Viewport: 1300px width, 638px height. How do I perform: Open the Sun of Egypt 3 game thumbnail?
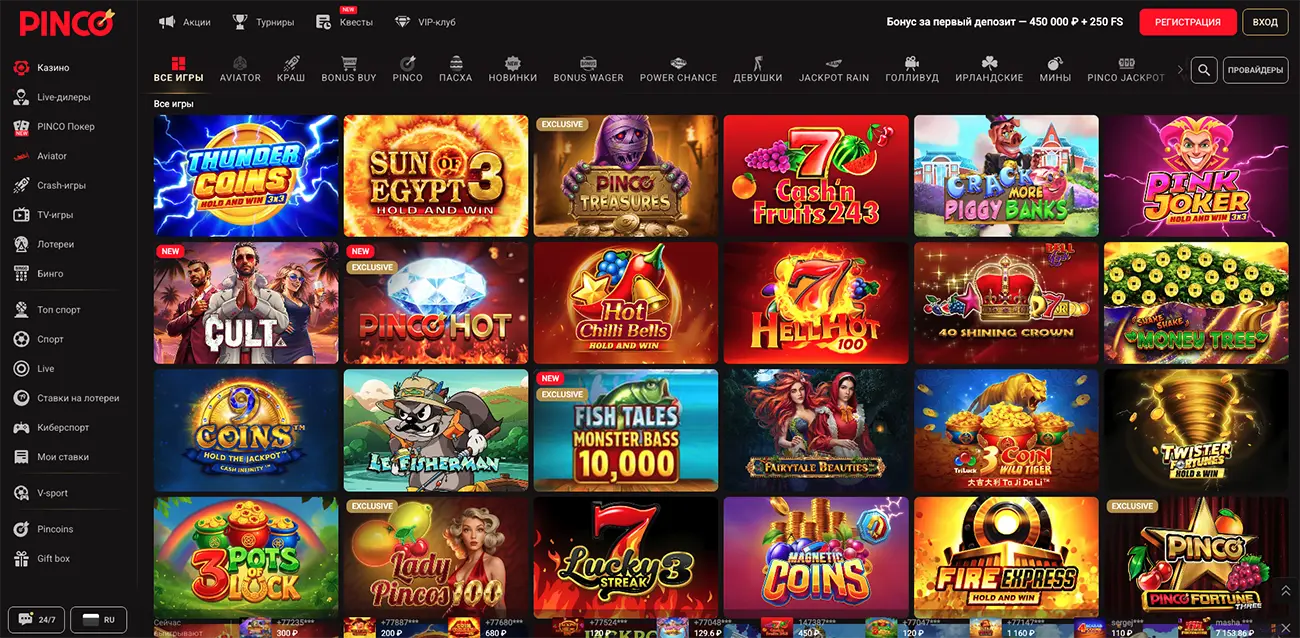(x=435, y=176)
